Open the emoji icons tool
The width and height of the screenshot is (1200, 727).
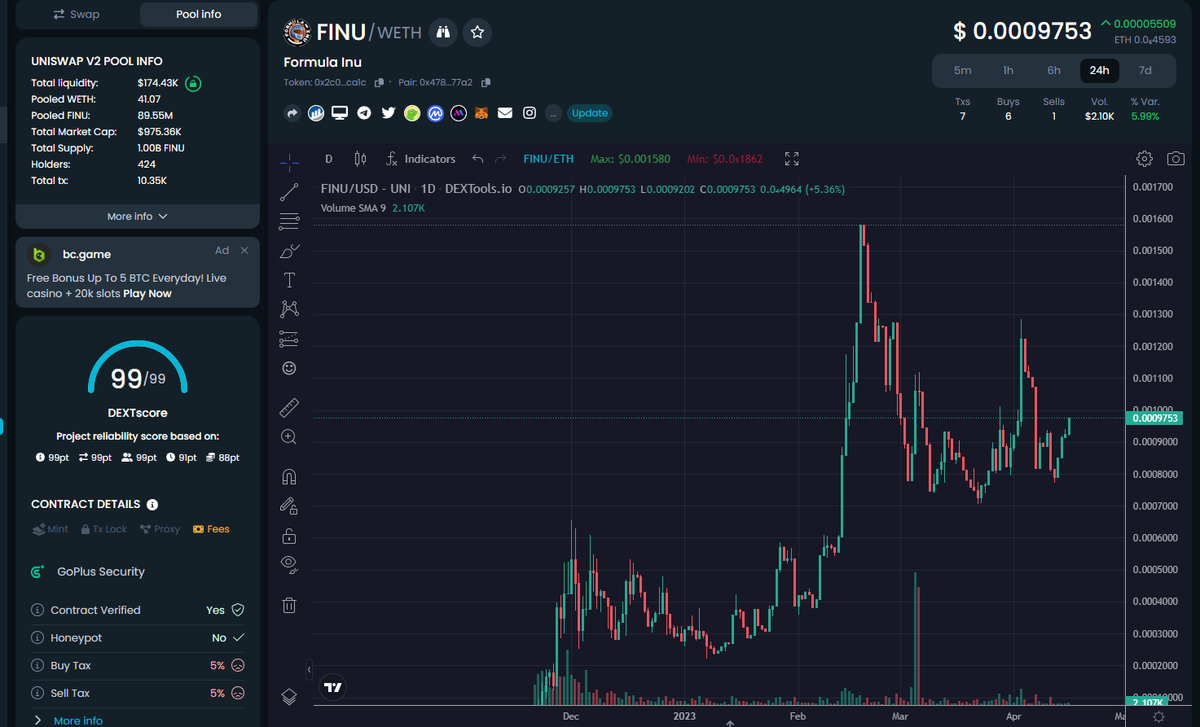(x=289, y=368)
